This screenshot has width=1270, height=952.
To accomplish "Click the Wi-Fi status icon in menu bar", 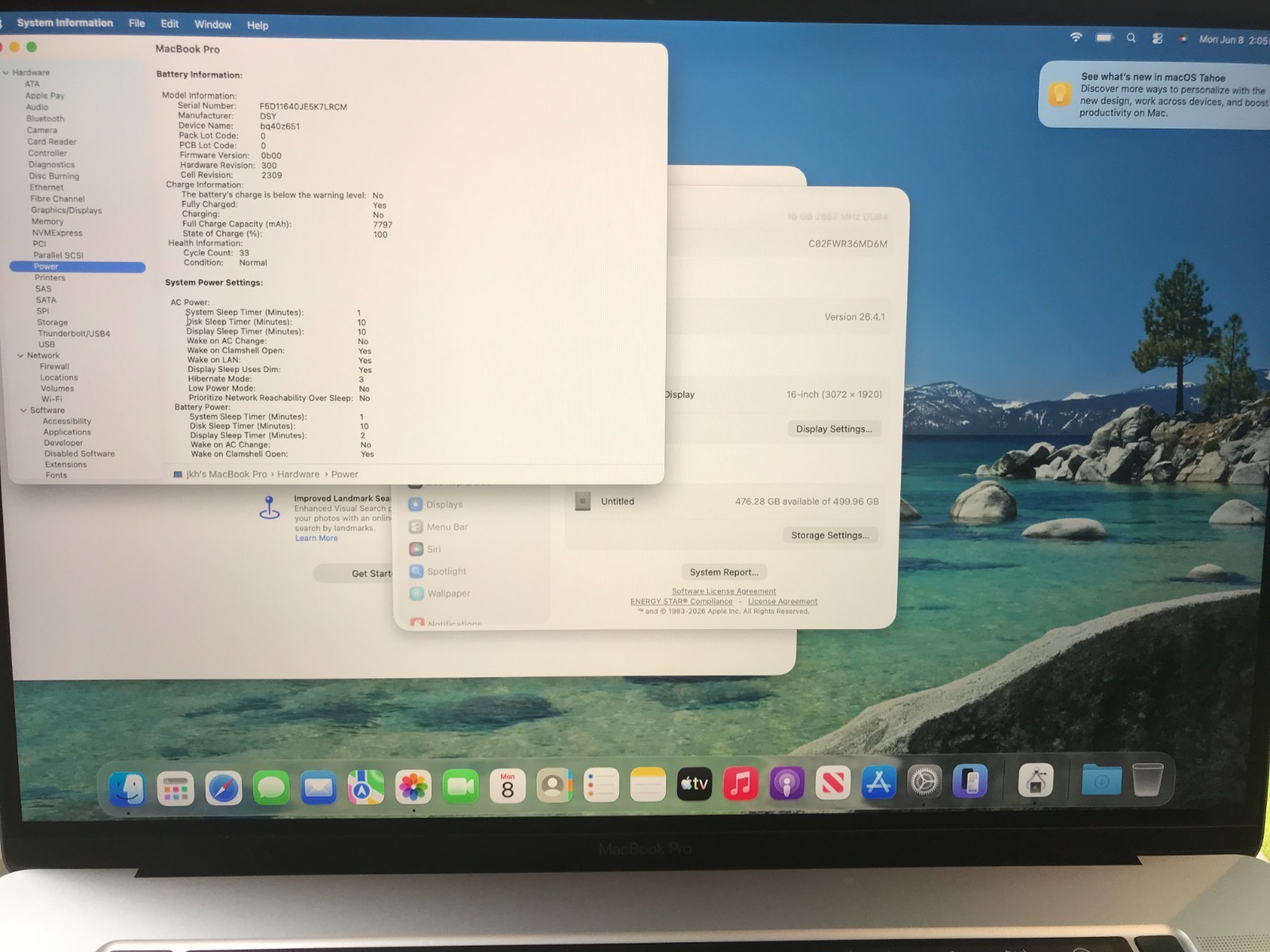I will [x=1076, y=37].
